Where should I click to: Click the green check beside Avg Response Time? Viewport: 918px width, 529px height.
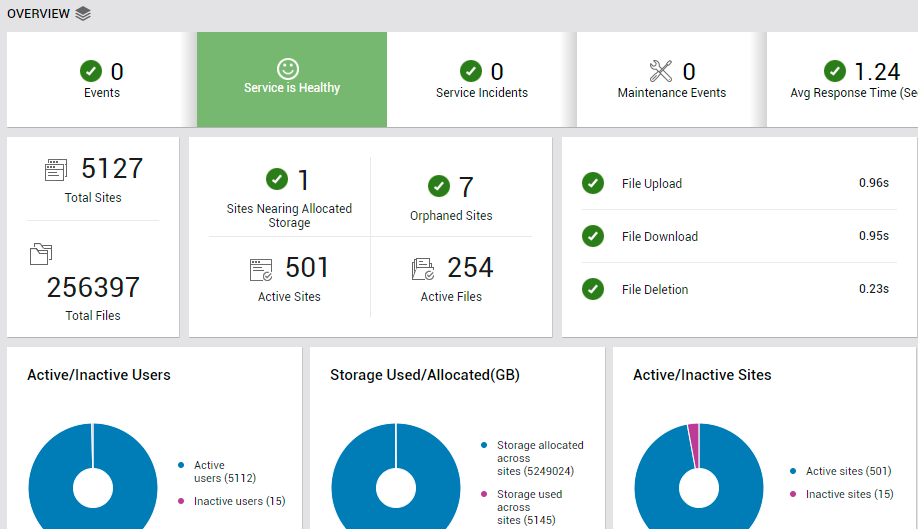[835, 71]
